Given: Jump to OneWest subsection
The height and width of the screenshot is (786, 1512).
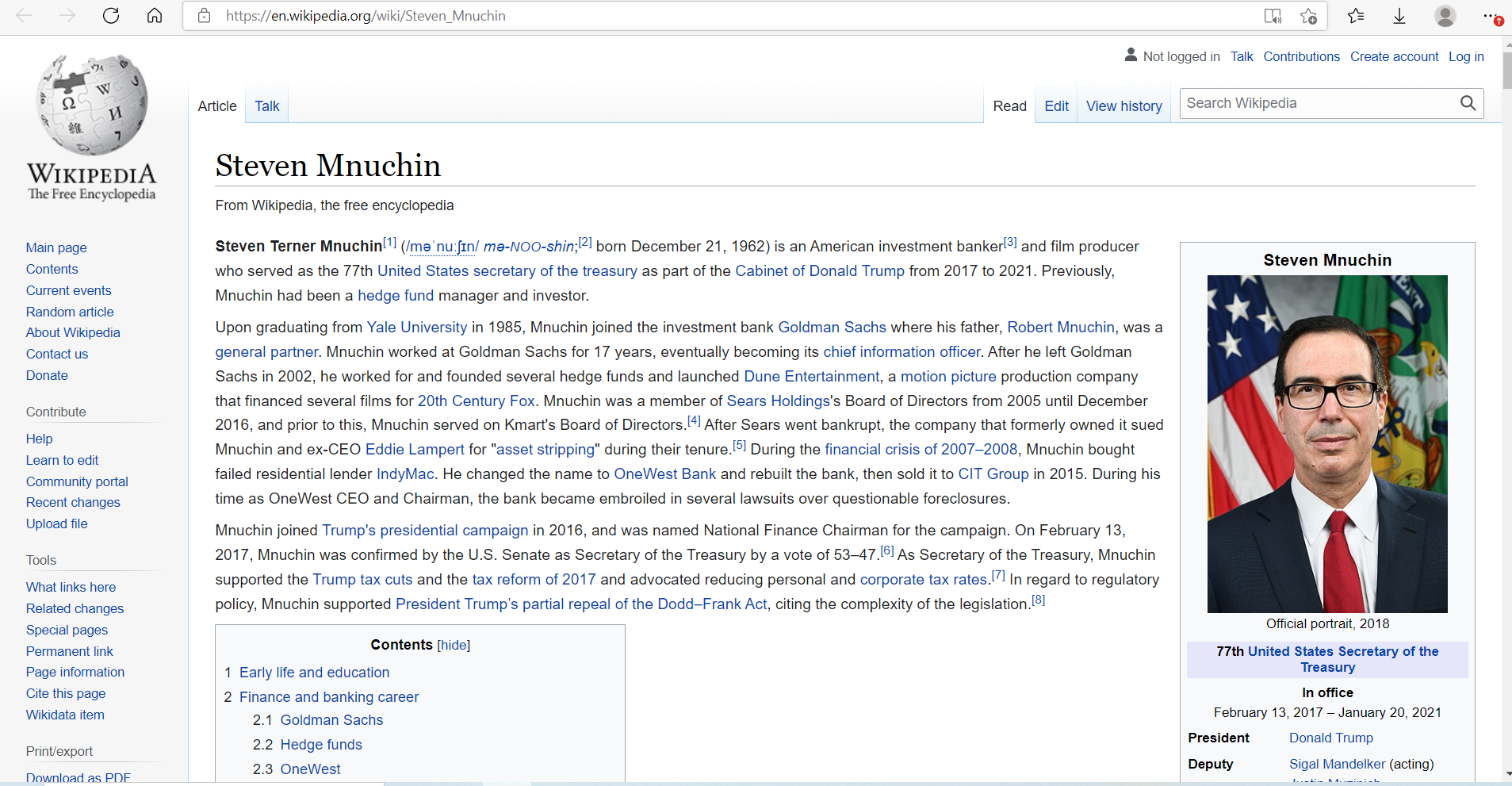Looking at the screenshot, I should pos(310,769).
